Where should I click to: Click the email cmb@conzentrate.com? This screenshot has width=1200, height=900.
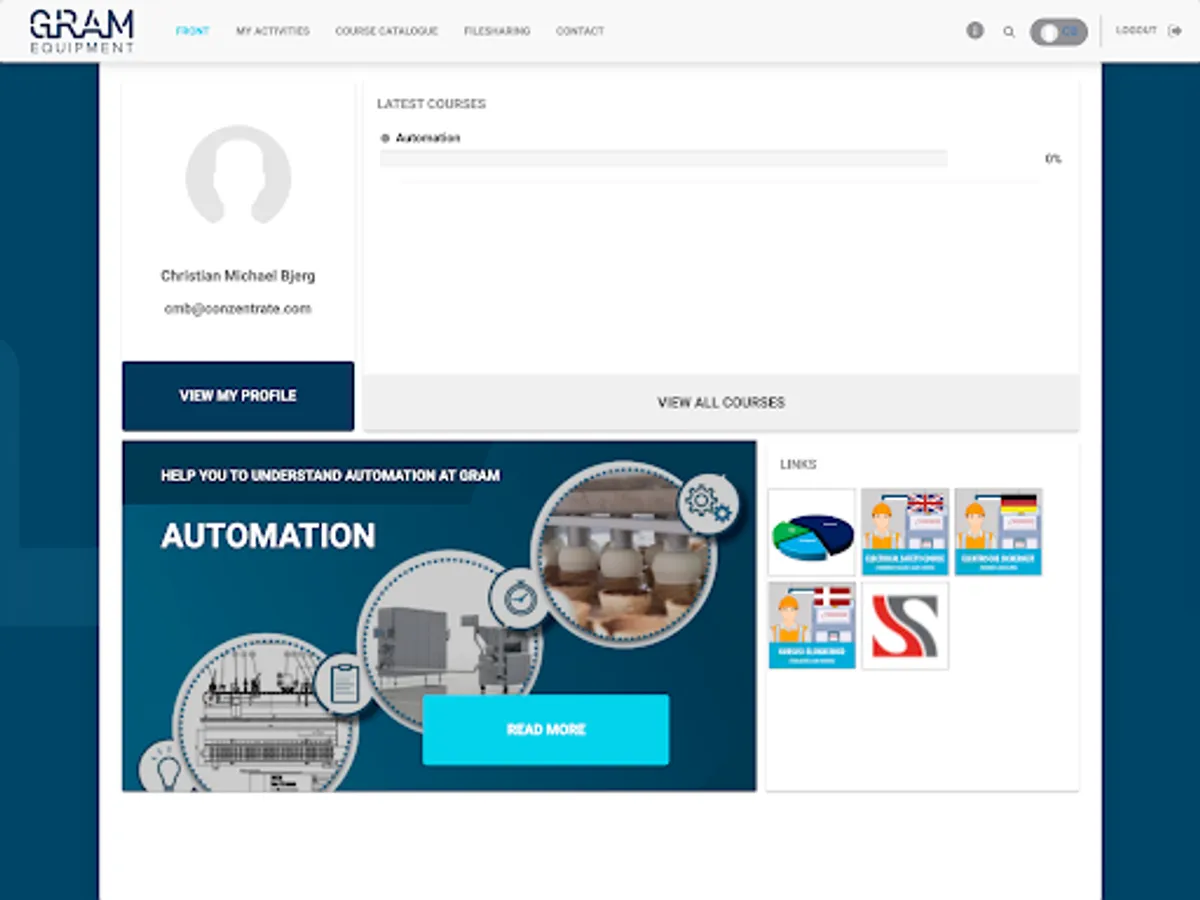238,309
